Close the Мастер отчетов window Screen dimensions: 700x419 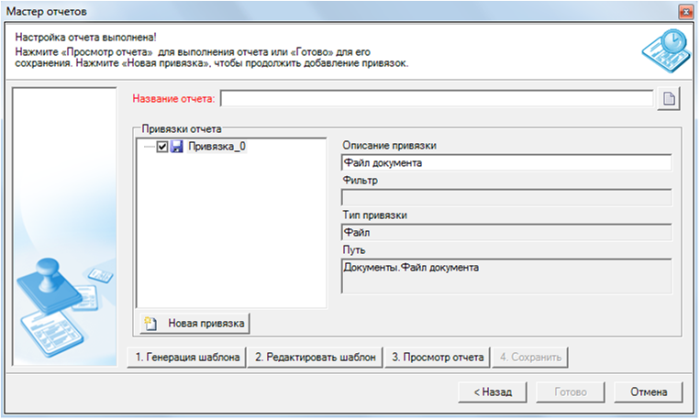(x=679, y=12)
